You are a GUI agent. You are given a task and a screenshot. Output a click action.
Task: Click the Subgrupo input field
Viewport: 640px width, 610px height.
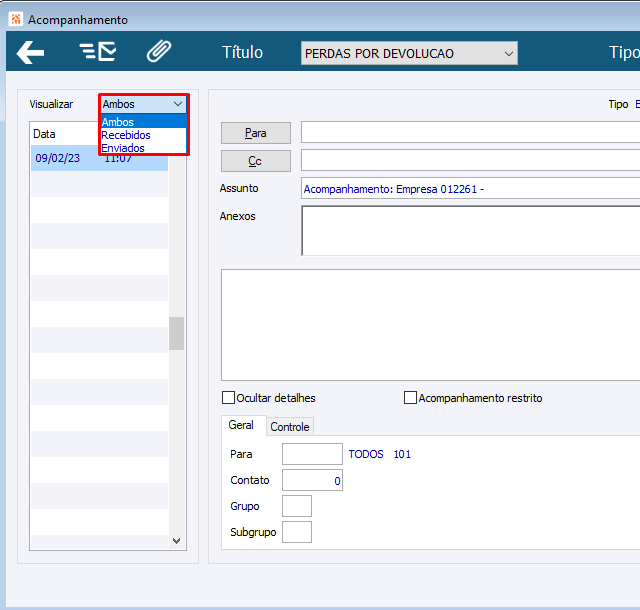pos(297,532)
